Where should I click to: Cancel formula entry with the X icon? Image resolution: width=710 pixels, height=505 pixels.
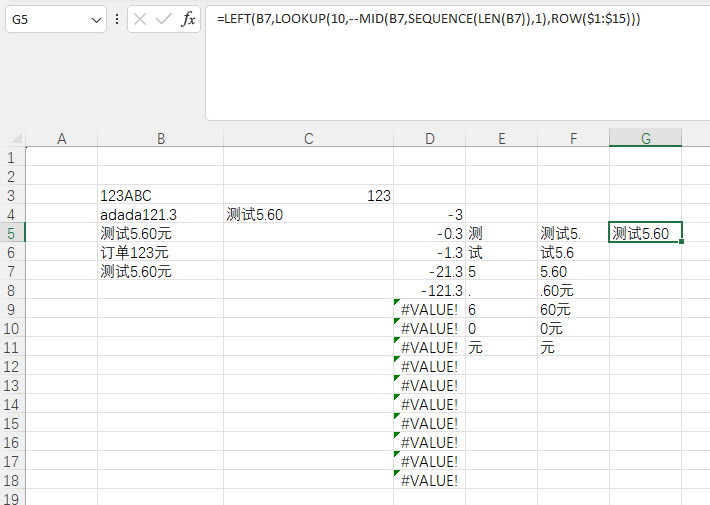coord(140,19)
